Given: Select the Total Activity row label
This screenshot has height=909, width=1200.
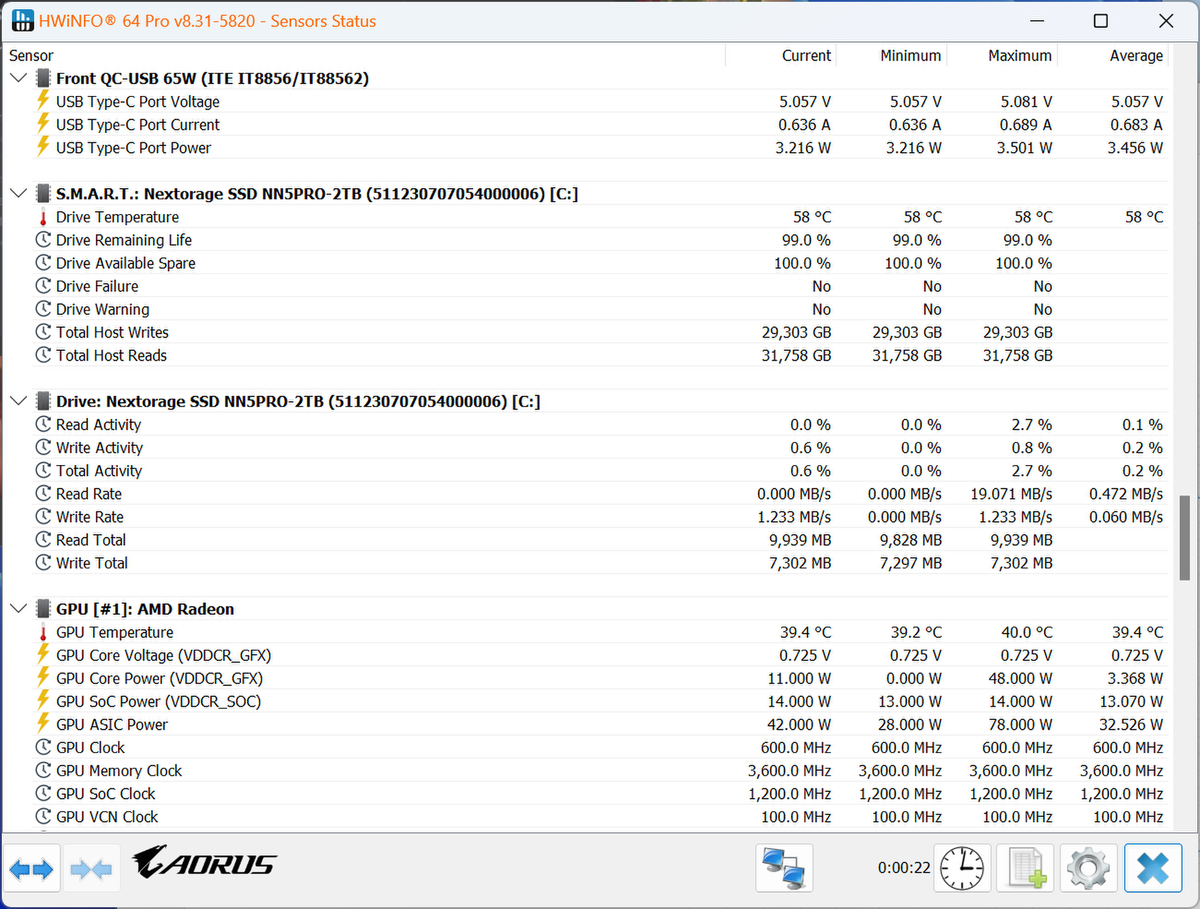Looking at the screenshot, I should [99, 470].
